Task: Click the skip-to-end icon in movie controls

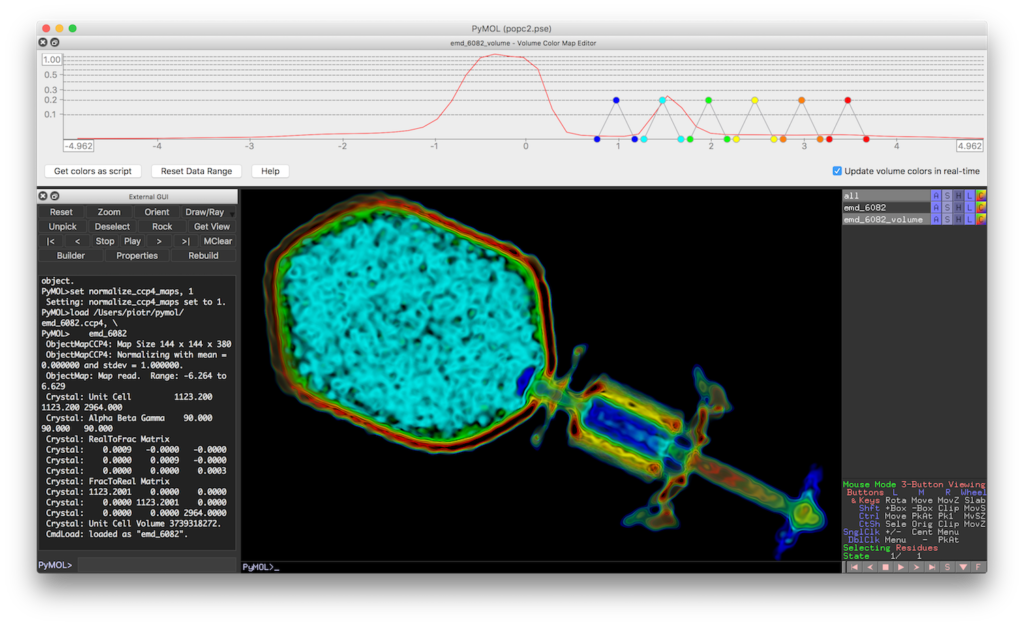Action: click(x=932, y=567)
